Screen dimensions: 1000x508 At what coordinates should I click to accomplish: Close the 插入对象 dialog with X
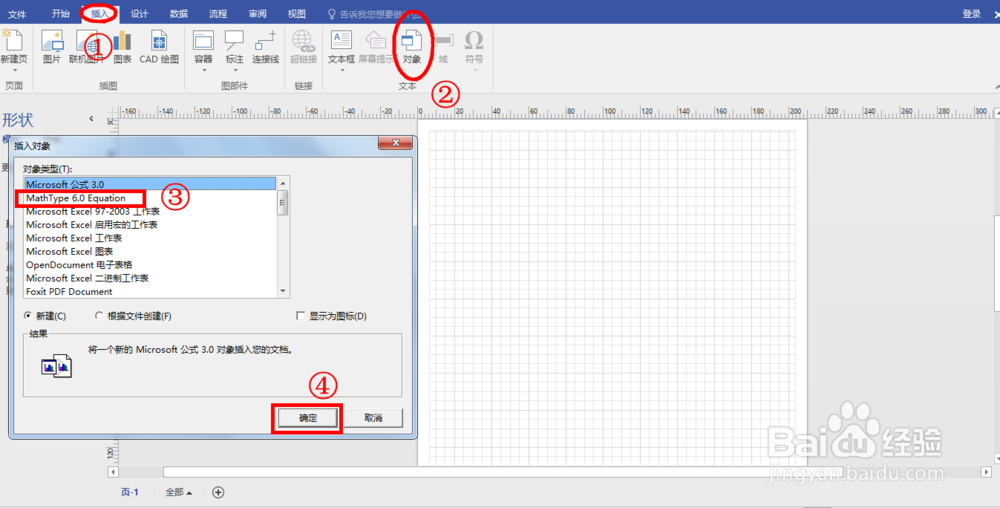pos(395,143)
